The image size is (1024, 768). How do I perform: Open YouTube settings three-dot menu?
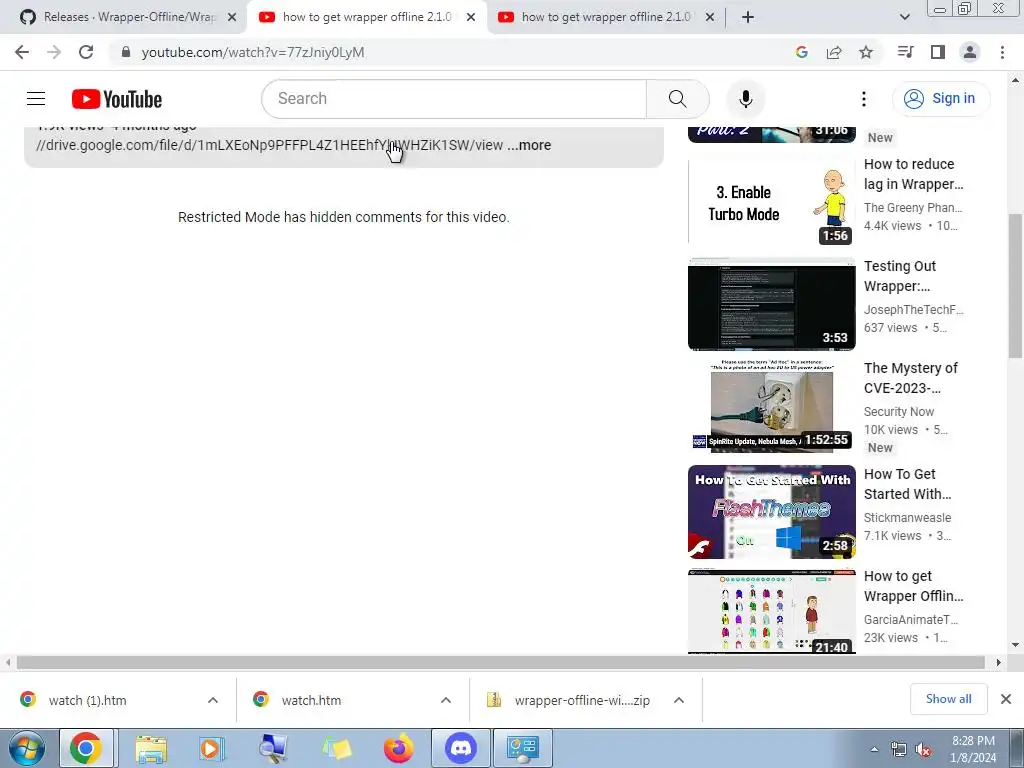pyautogui.click(x=863, y=99)
